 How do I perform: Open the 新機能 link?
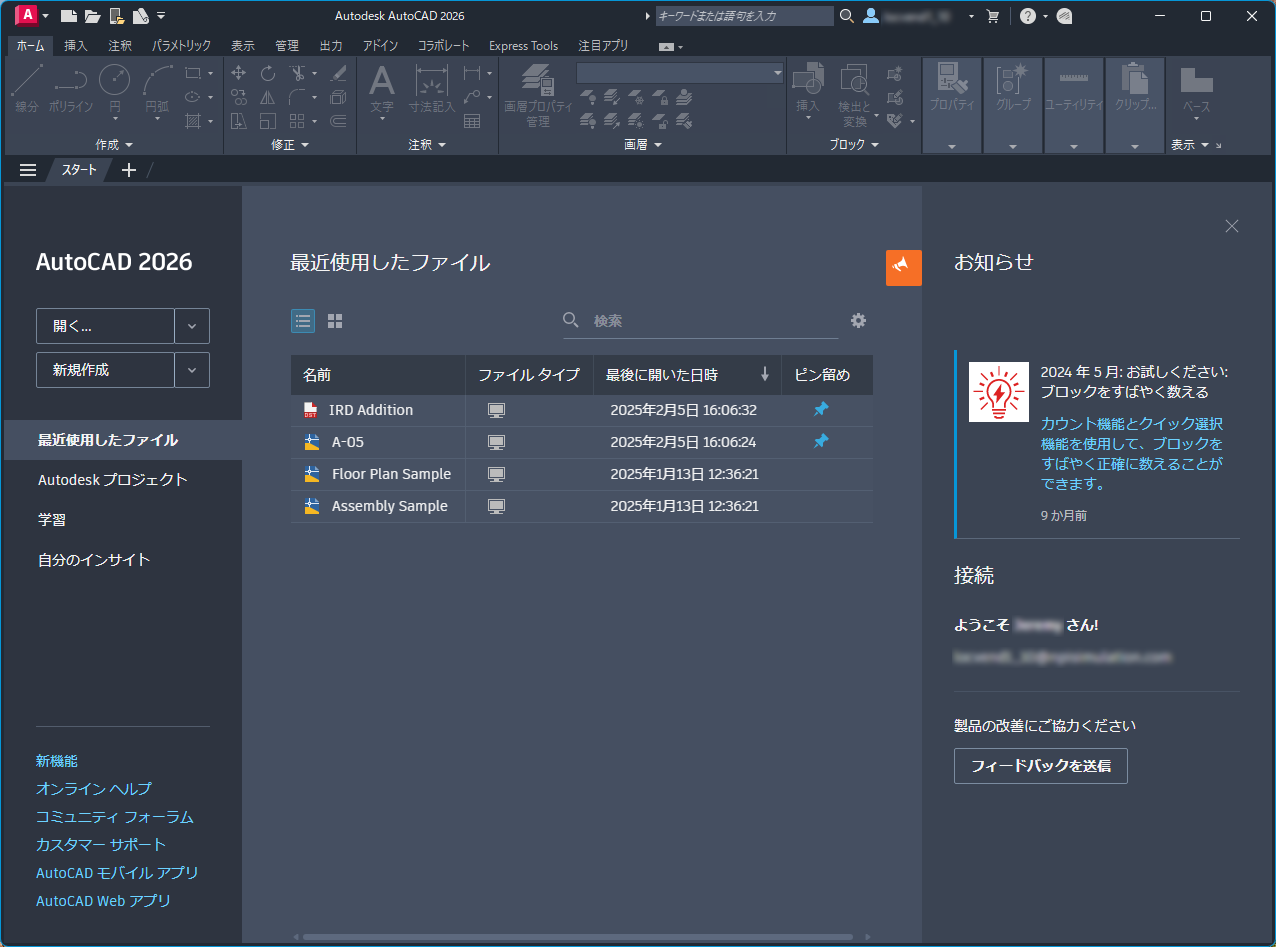tap(57, 761)
